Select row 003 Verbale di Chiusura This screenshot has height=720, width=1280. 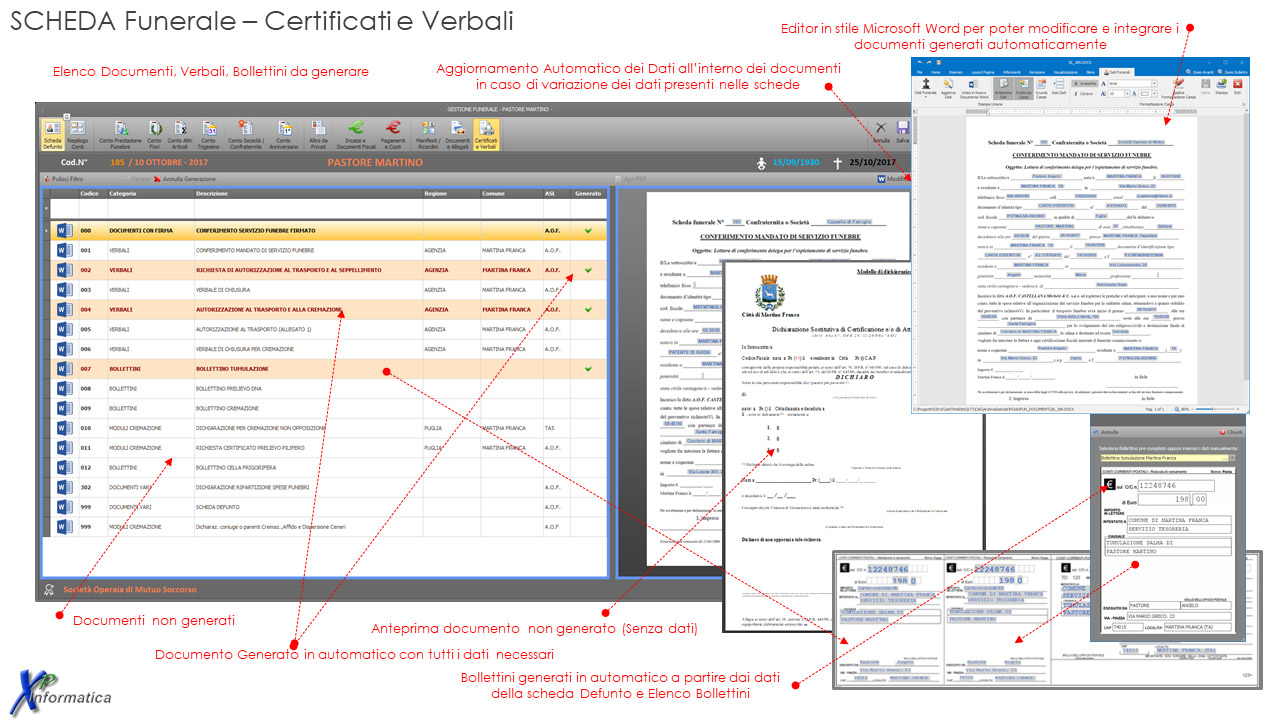pyautogui.click(x=323, y=290)
